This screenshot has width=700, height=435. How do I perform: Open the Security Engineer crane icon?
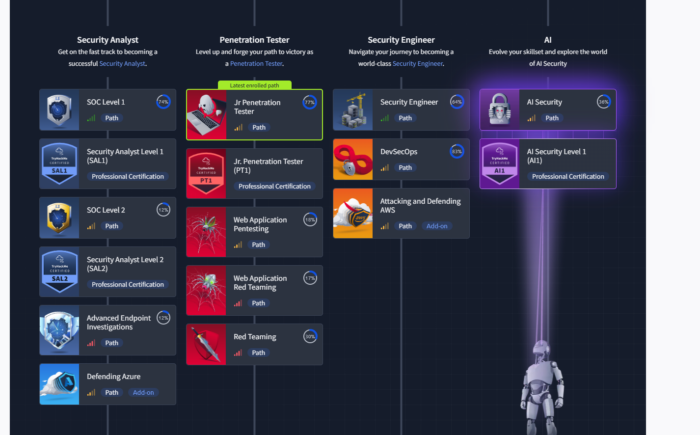click(353, 110)
